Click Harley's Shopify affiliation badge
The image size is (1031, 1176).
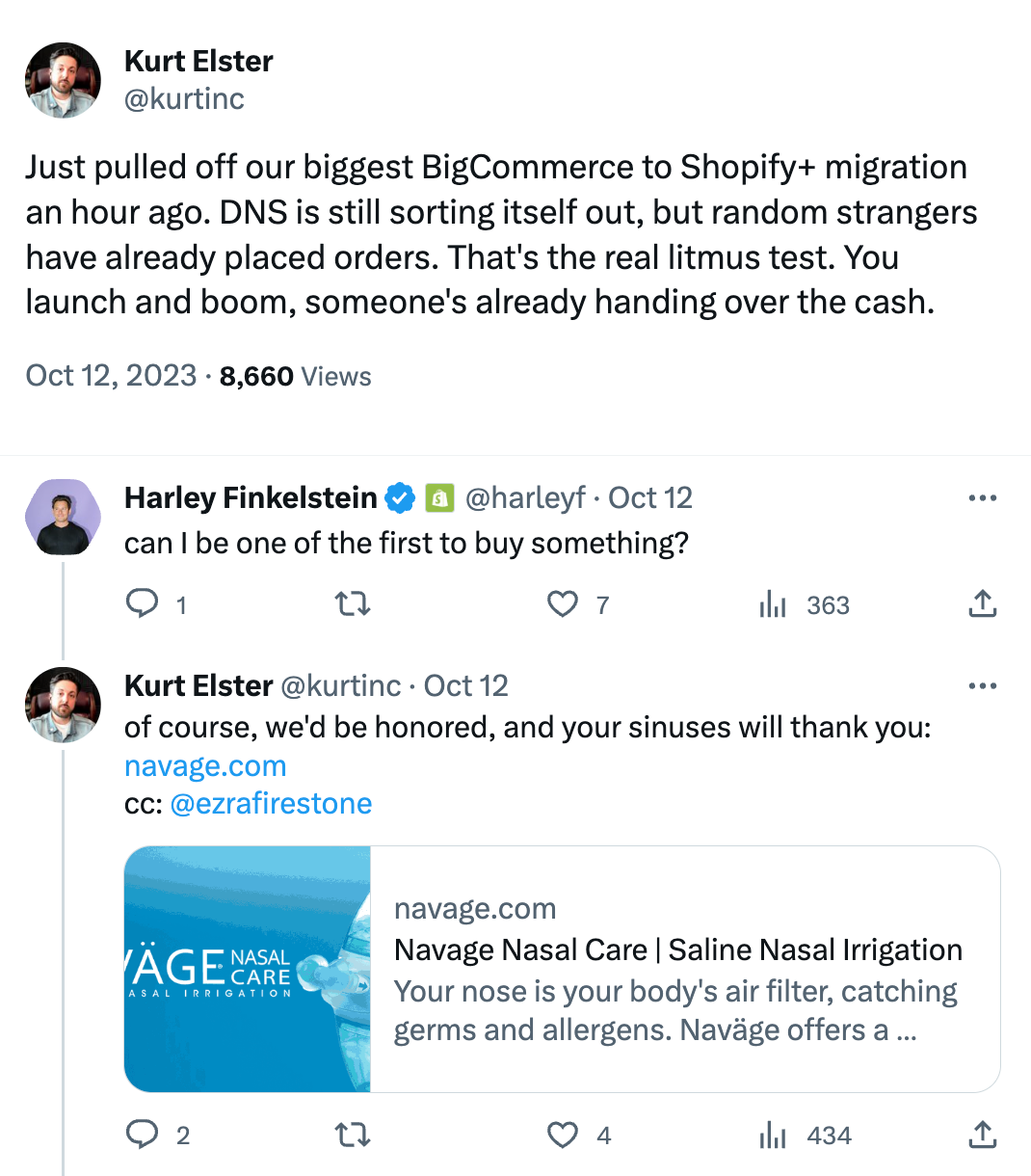coord(439,498)
